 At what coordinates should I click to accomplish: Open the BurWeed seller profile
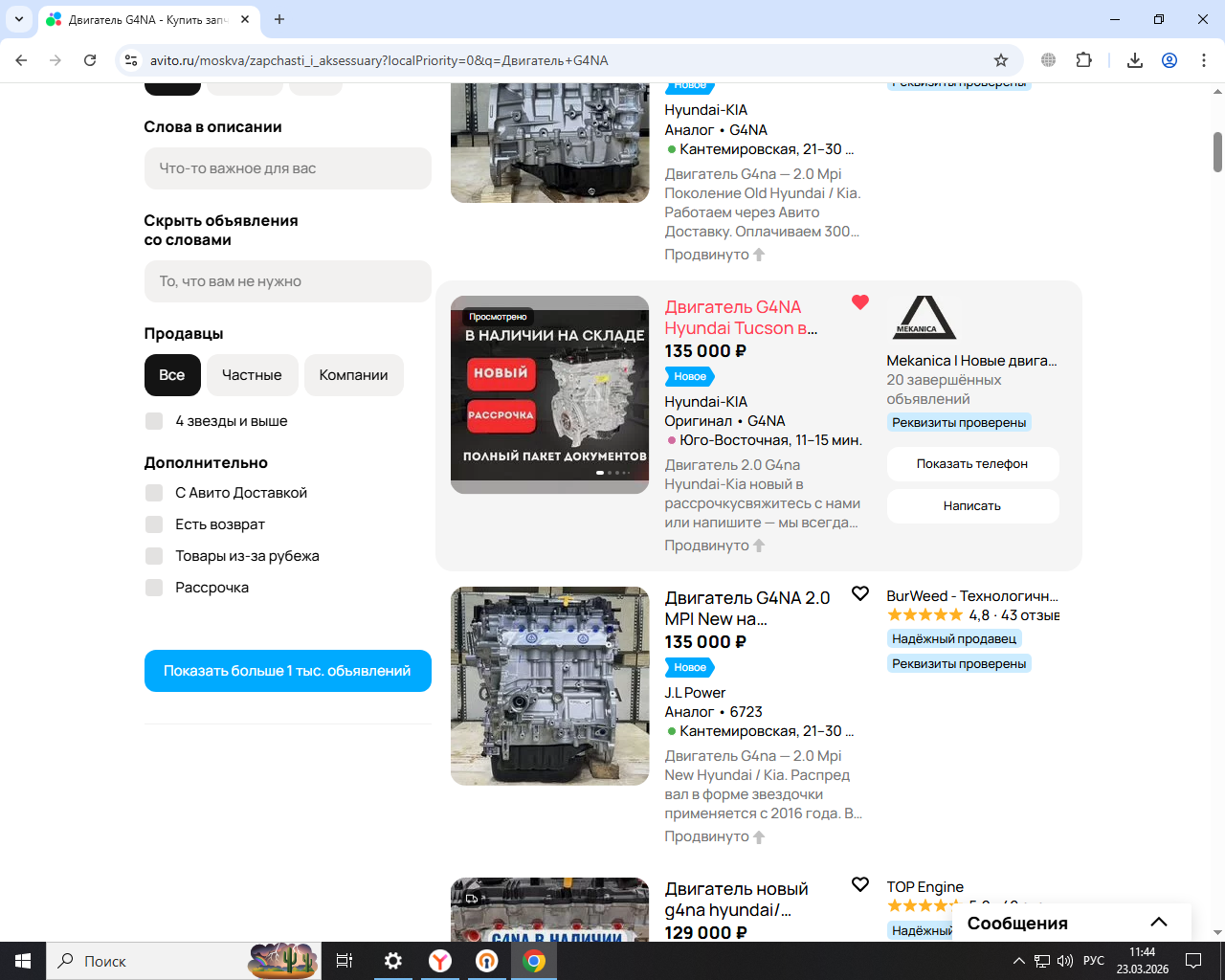click(x=972, y=596)
